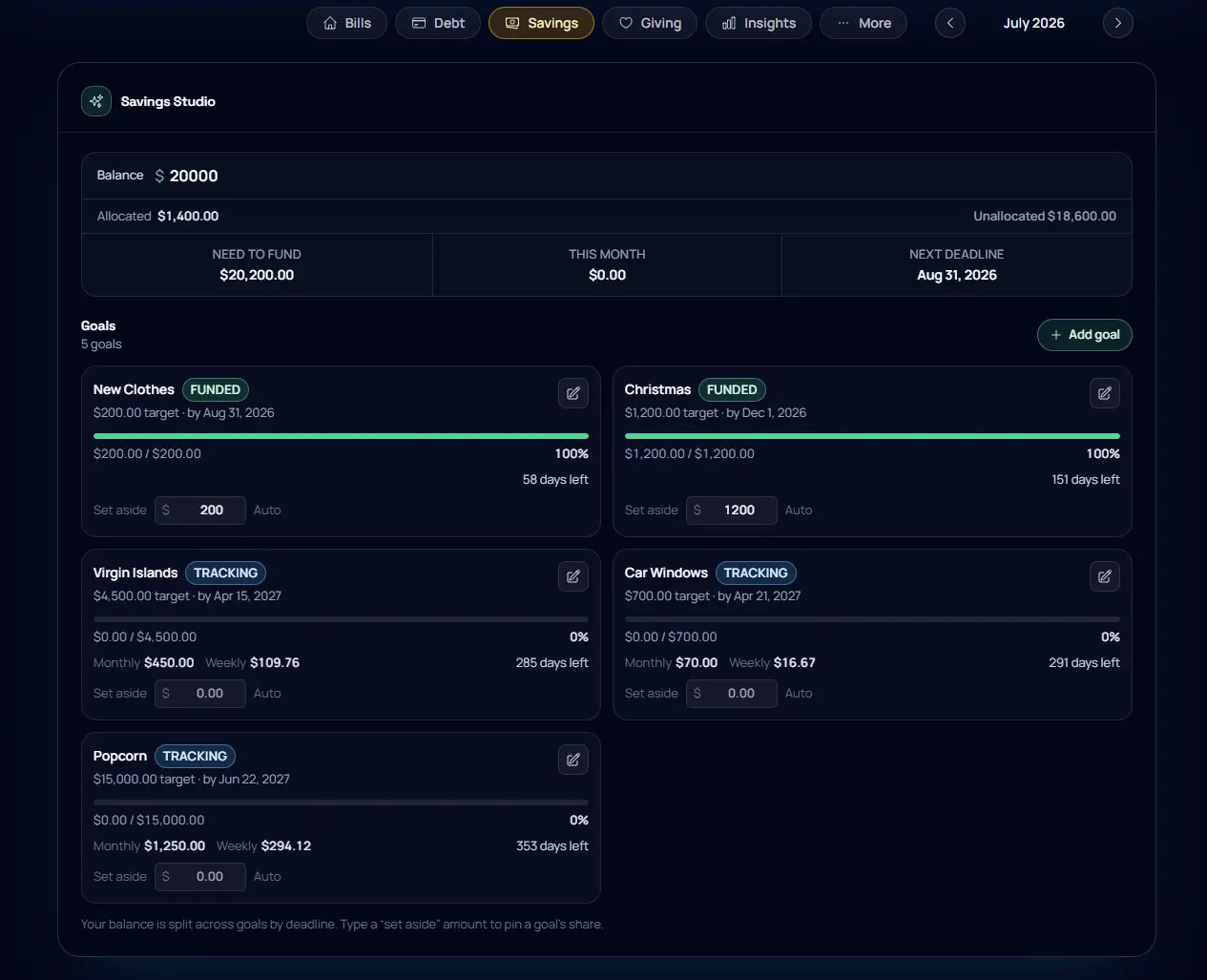Open the July 2026 month selector
The height and width of the screenshot is (980, 1207).
(x=1034, y=23)
